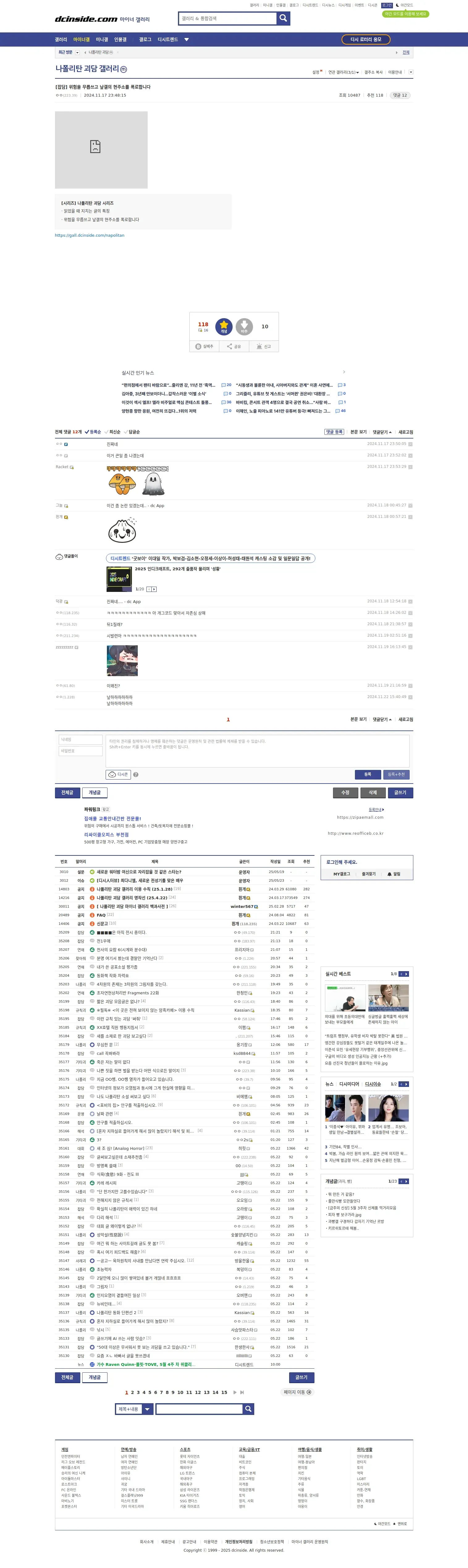Open the 마이너갤 navigation menu
The height and width of the screenshot is (1568, 468).
[81, 40]
